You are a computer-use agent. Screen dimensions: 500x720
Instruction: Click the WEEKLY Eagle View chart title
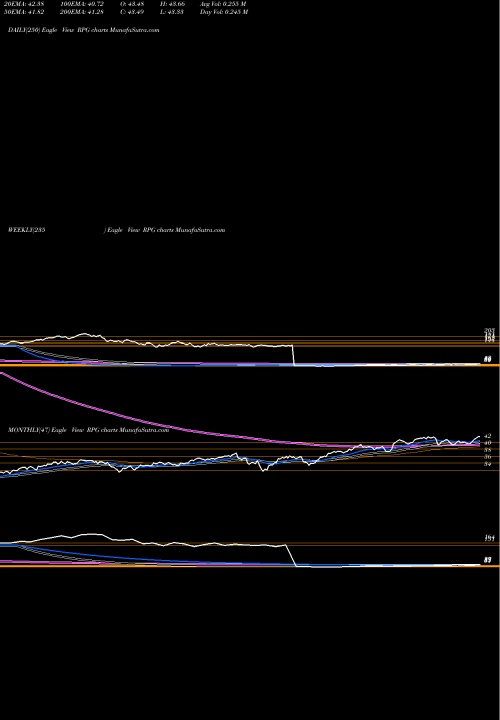tap(117, 230)
